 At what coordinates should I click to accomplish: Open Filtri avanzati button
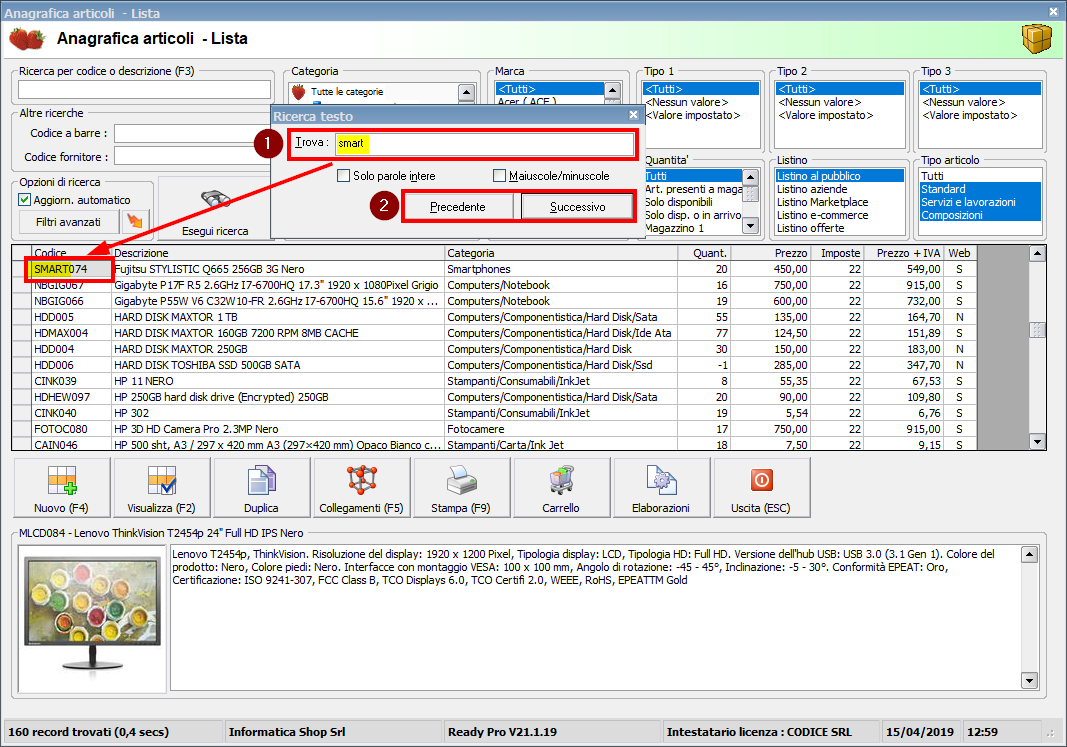[68, 222]
